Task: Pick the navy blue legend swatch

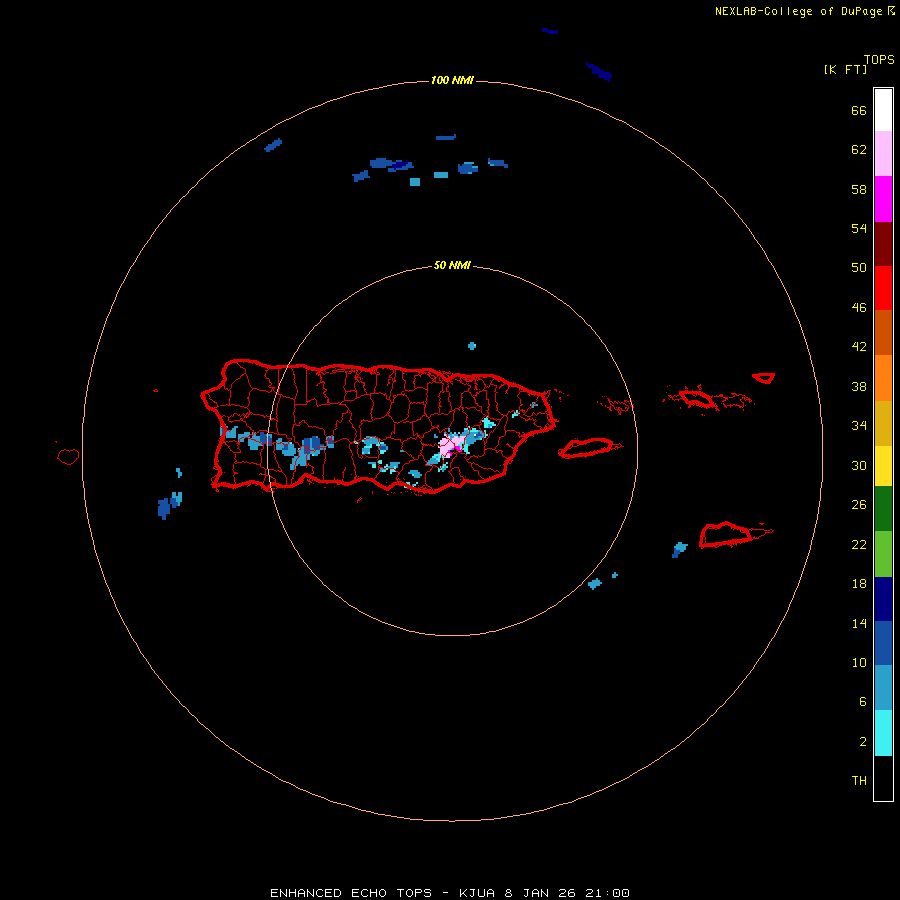Action: coord(883,599)
